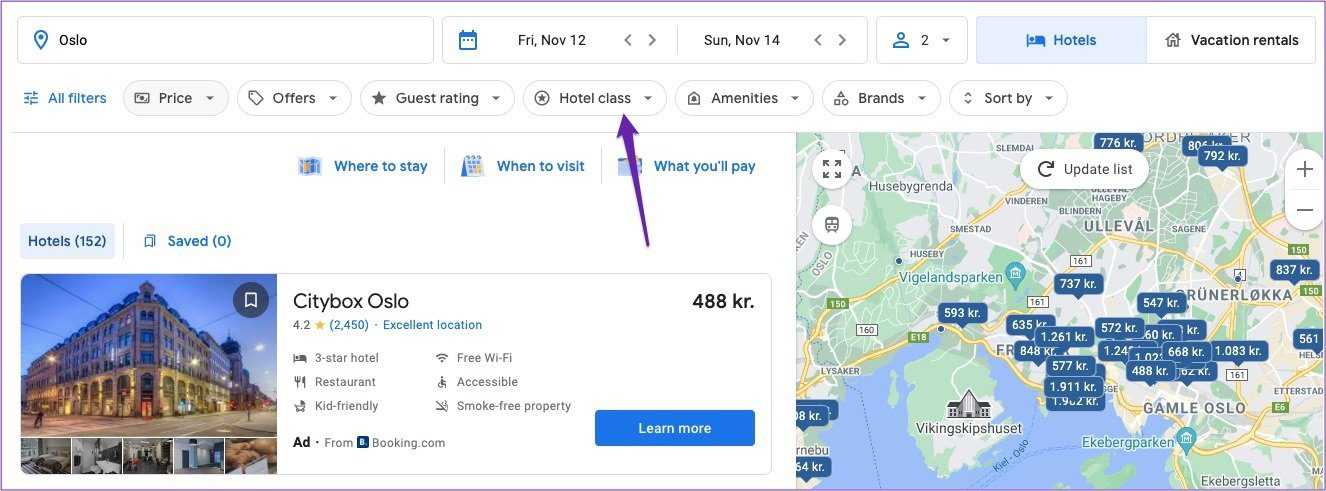Open the All filters panel
The image size is (1326, 491).
65,98
